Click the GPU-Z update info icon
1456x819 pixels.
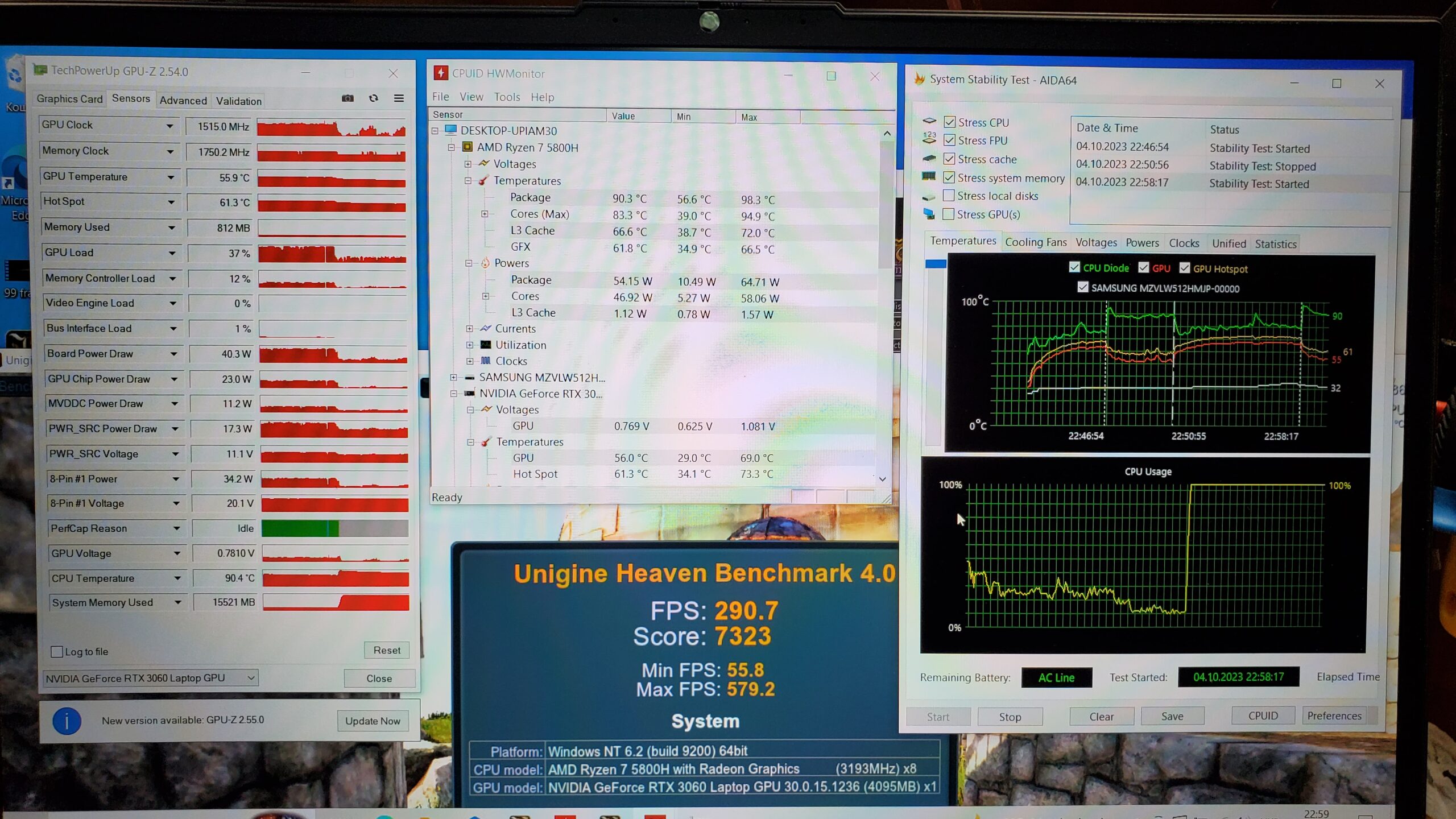click(67, 721)
